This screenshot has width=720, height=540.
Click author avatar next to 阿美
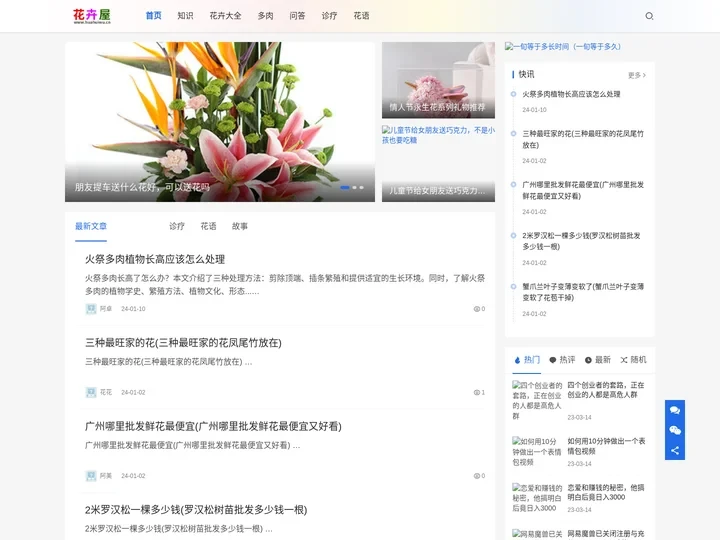pyautogui.click(x=91, y=476)
